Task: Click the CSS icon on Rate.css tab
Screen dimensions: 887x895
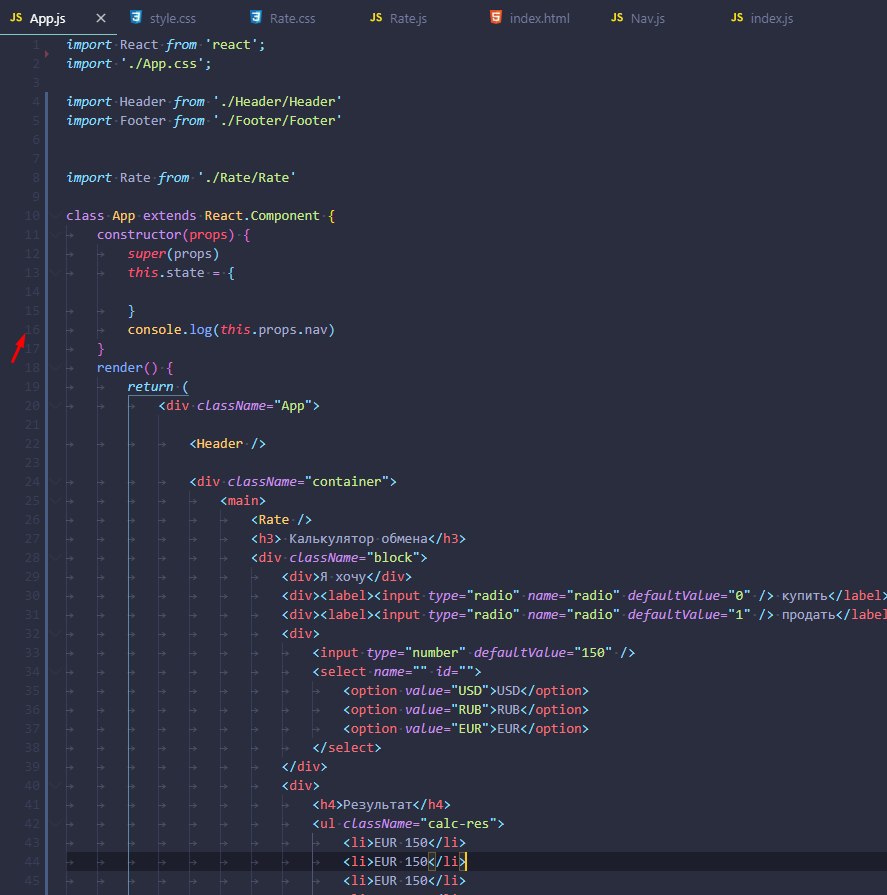Action: pos(256,17)
